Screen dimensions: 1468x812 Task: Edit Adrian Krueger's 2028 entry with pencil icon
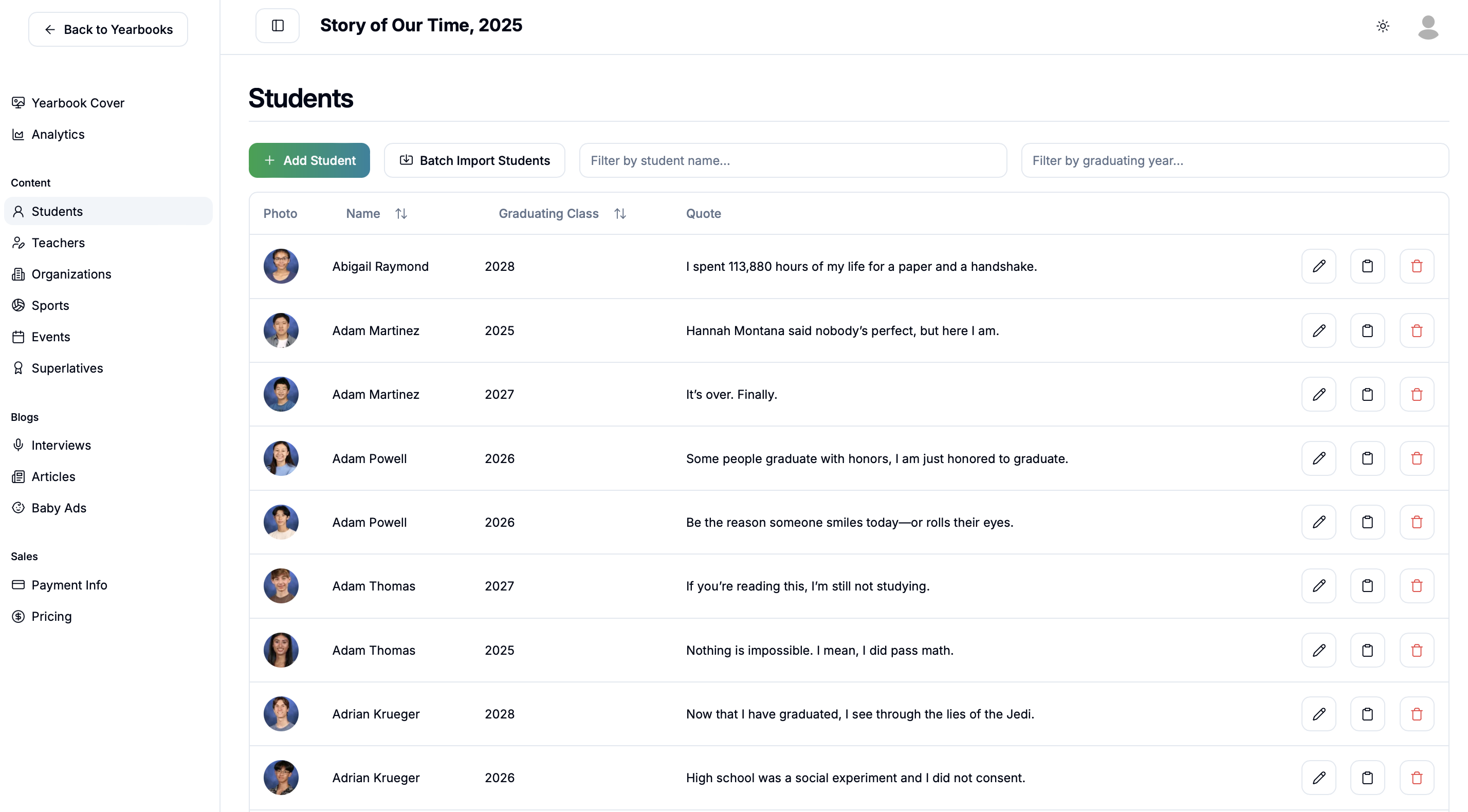(1319, 713)
